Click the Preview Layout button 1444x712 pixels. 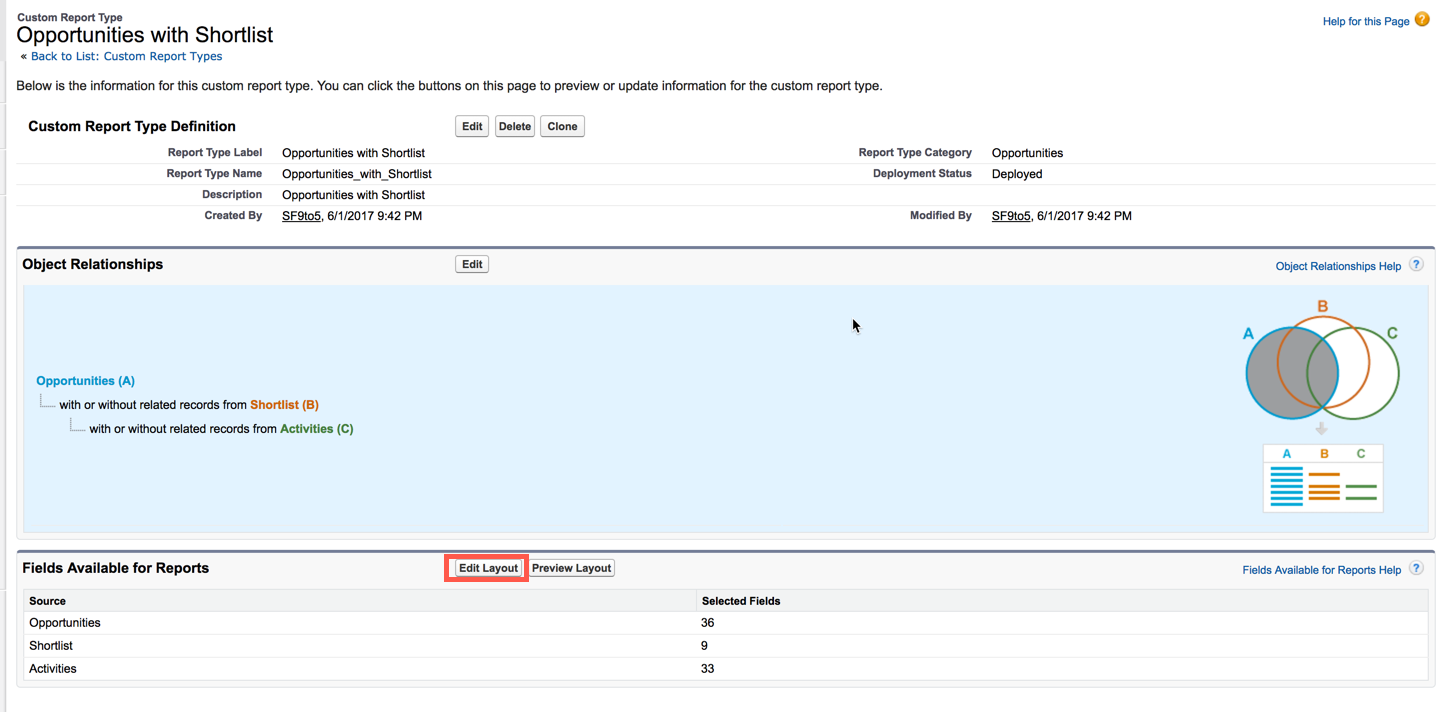pos(571,568)
